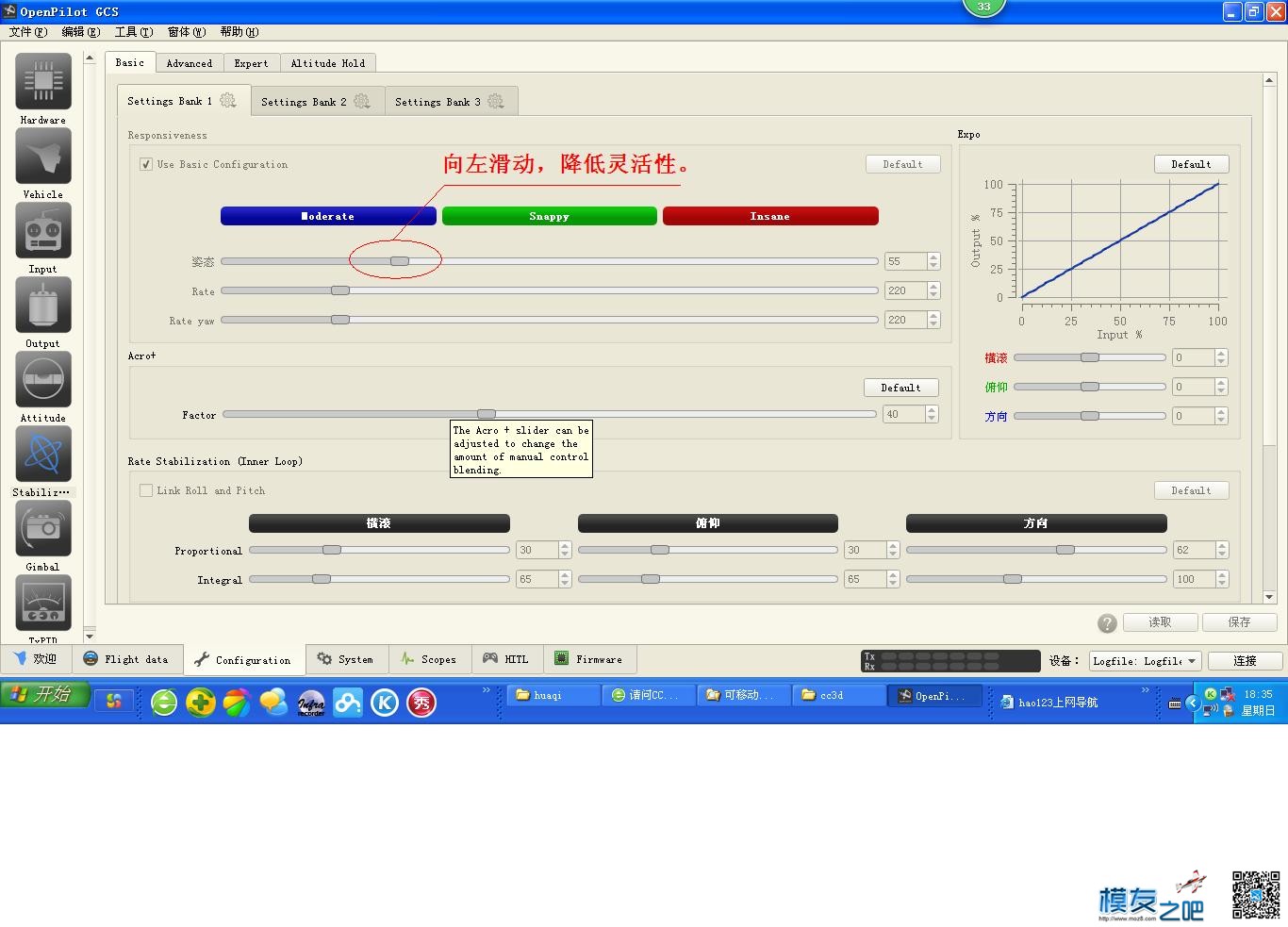Switch to the Advanced tab
Screen dimensions: 1288x927
coord(190,63)
